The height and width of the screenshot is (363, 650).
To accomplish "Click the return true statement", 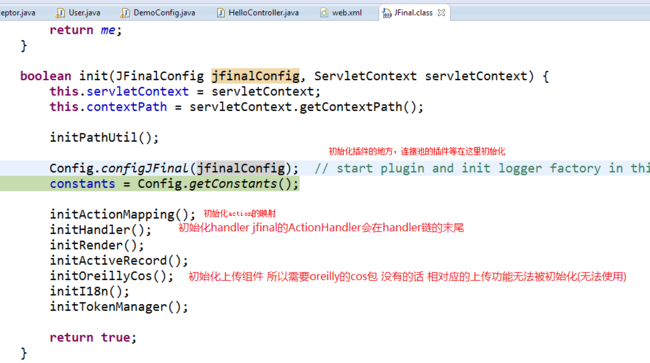I will tap(93, 337).
